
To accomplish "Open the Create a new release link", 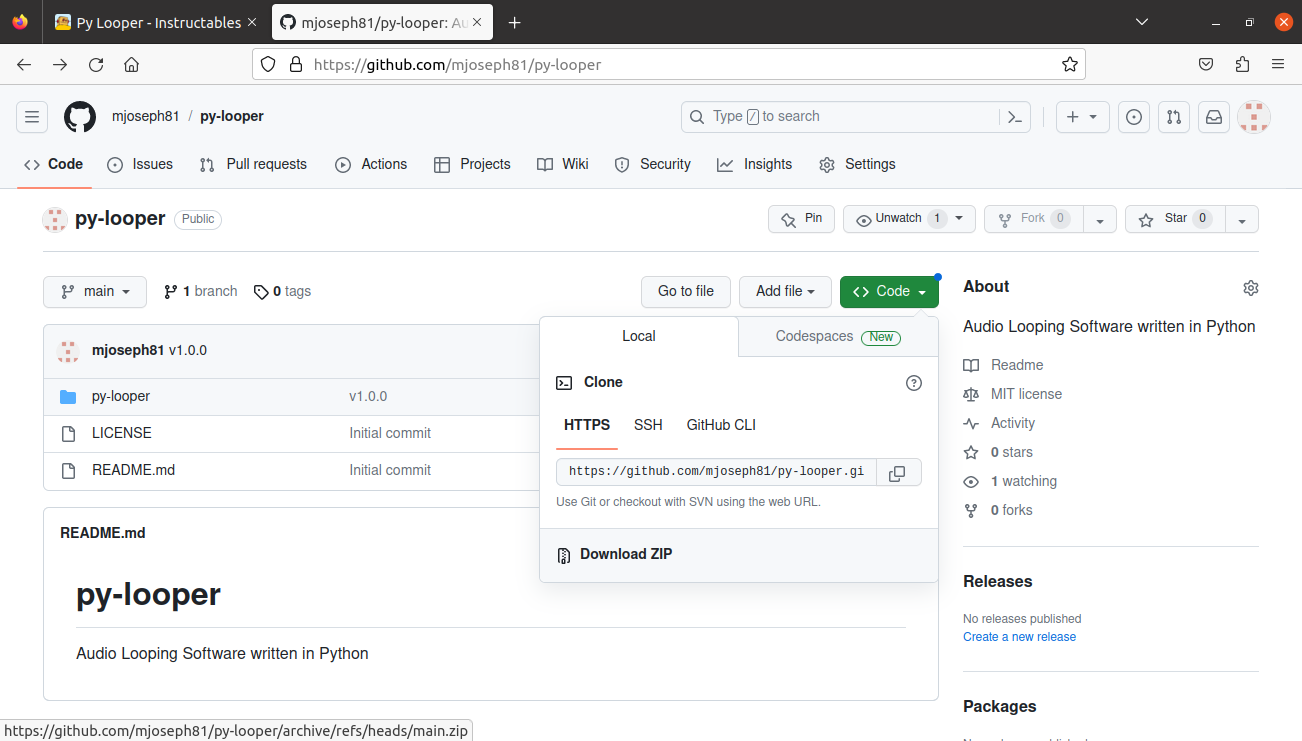I will (x=1019, y=636).
